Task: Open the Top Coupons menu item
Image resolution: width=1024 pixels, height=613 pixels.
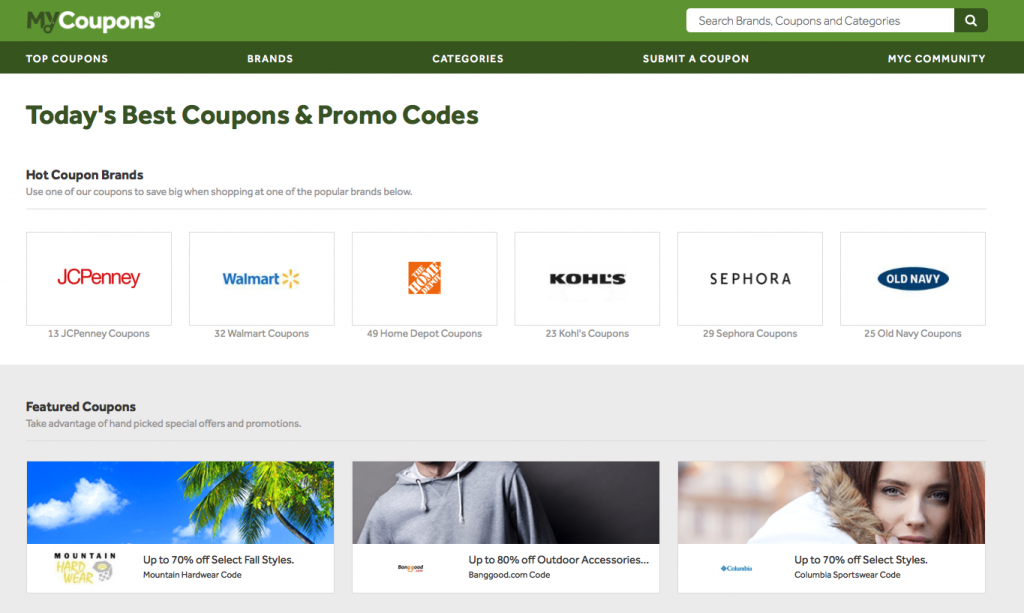Action: pos(67,58)
